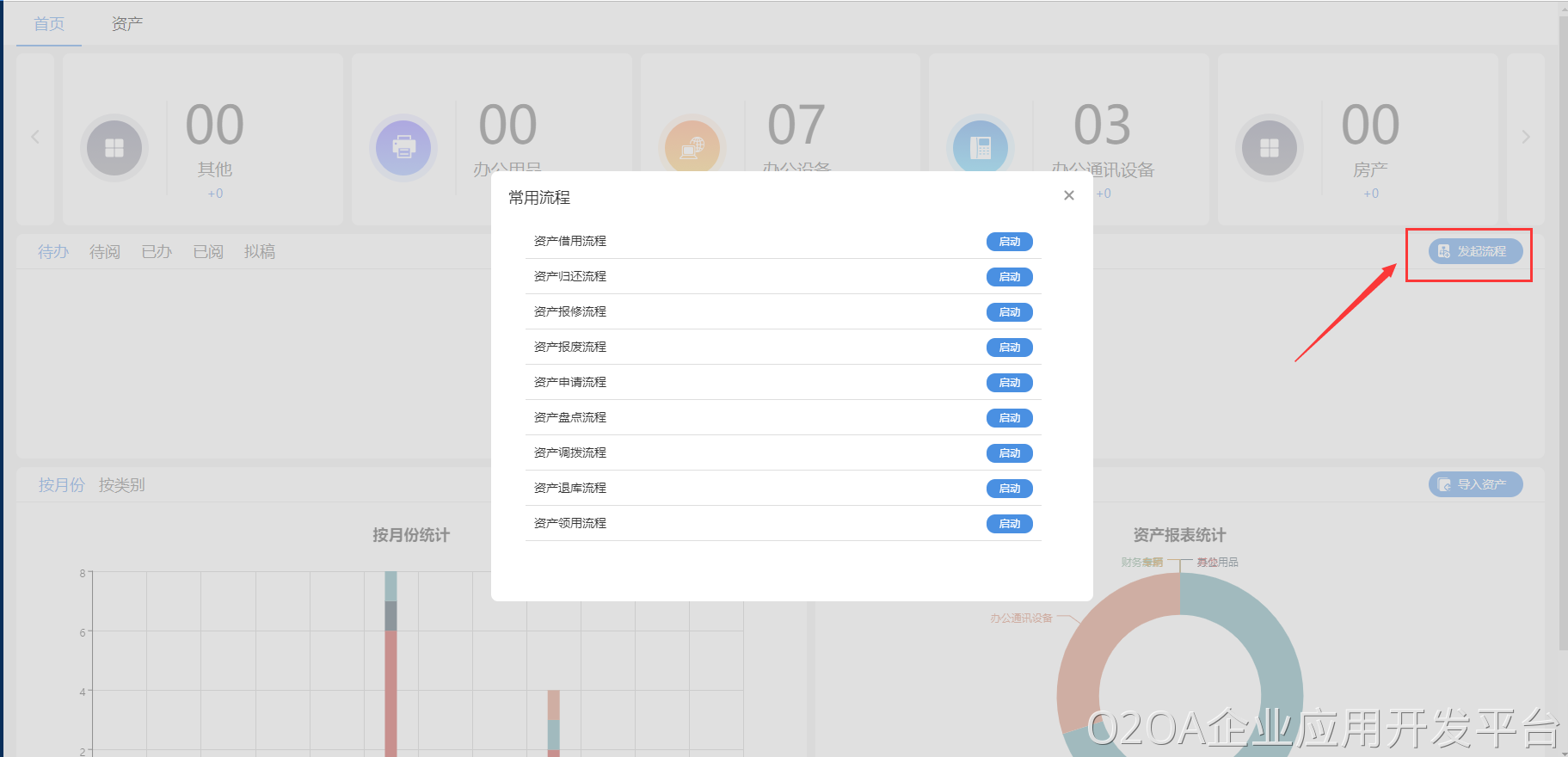Click the 发起流程 button
1568x757 pixels.
coord(1475,251)
